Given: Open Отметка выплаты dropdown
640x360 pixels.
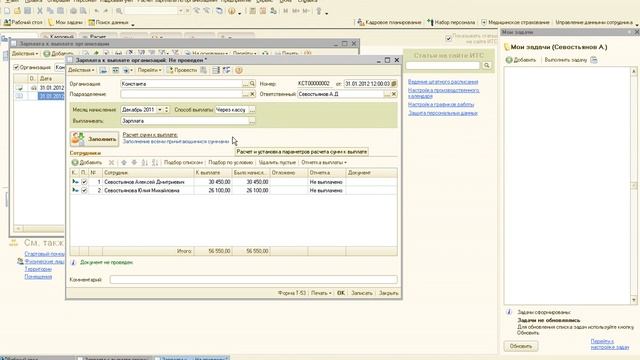Looking at the screenshot, I should (x=324, y=162).
